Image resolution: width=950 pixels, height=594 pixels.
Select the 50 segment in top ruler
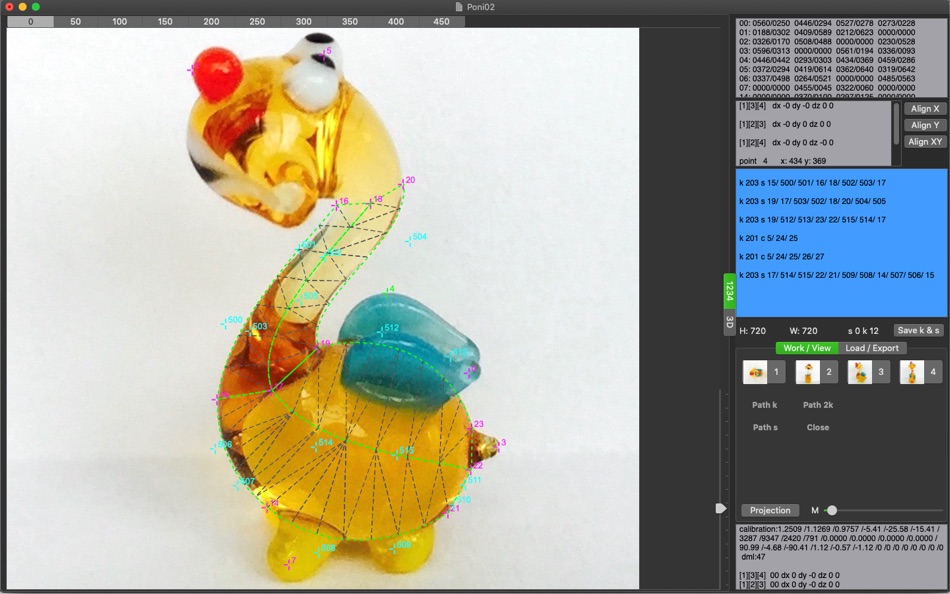tap(75, 21)
